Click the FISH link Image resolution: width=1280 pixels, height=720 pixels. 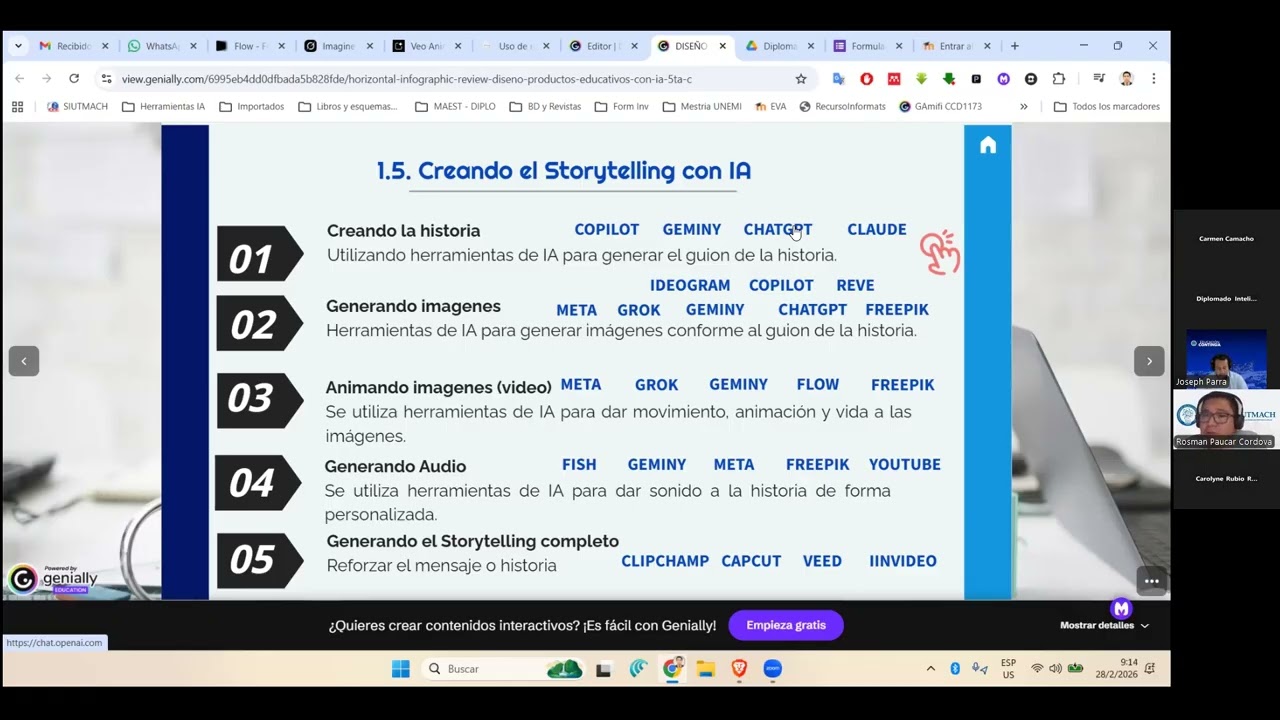pyautogui.click(x=579, y=464)
